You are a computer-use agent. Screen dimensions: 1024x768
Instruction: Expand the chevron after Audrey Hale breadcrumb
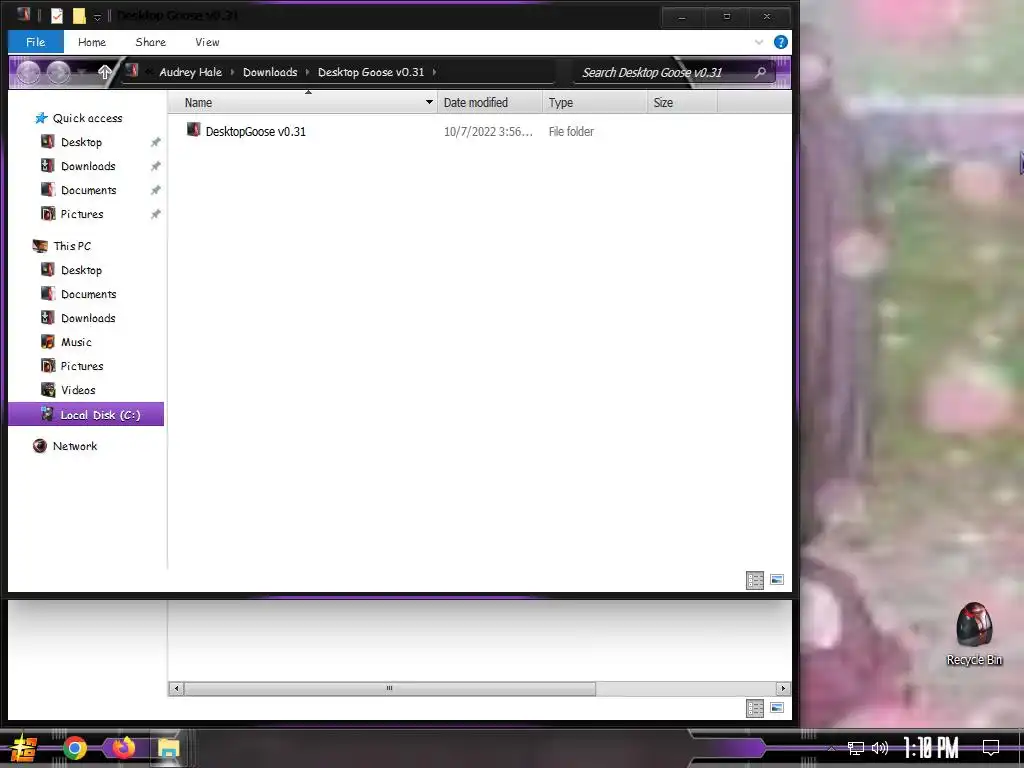point(232,72)
